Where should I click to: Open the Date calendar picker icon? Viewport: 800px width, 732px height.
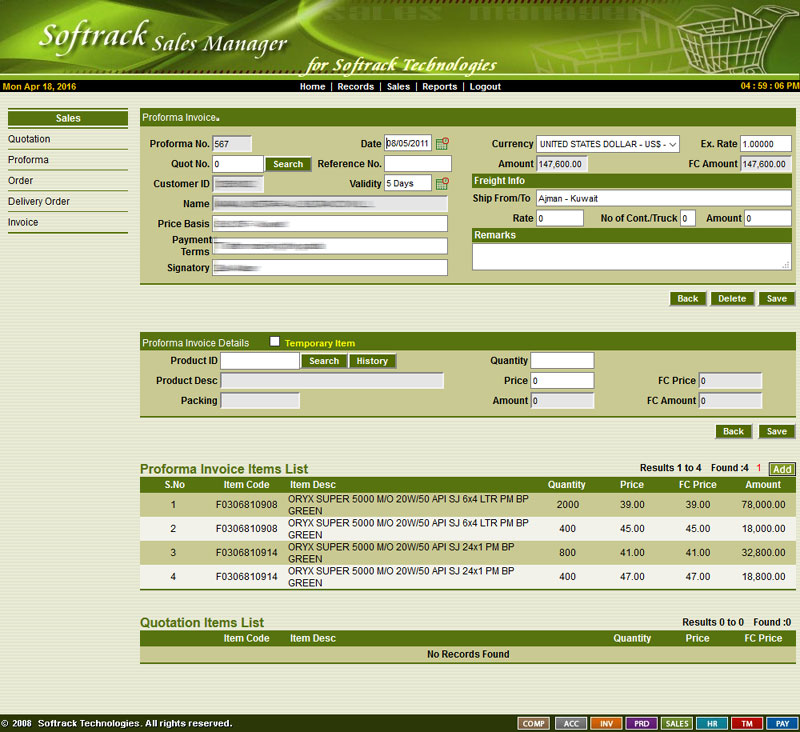pos(442,144)
